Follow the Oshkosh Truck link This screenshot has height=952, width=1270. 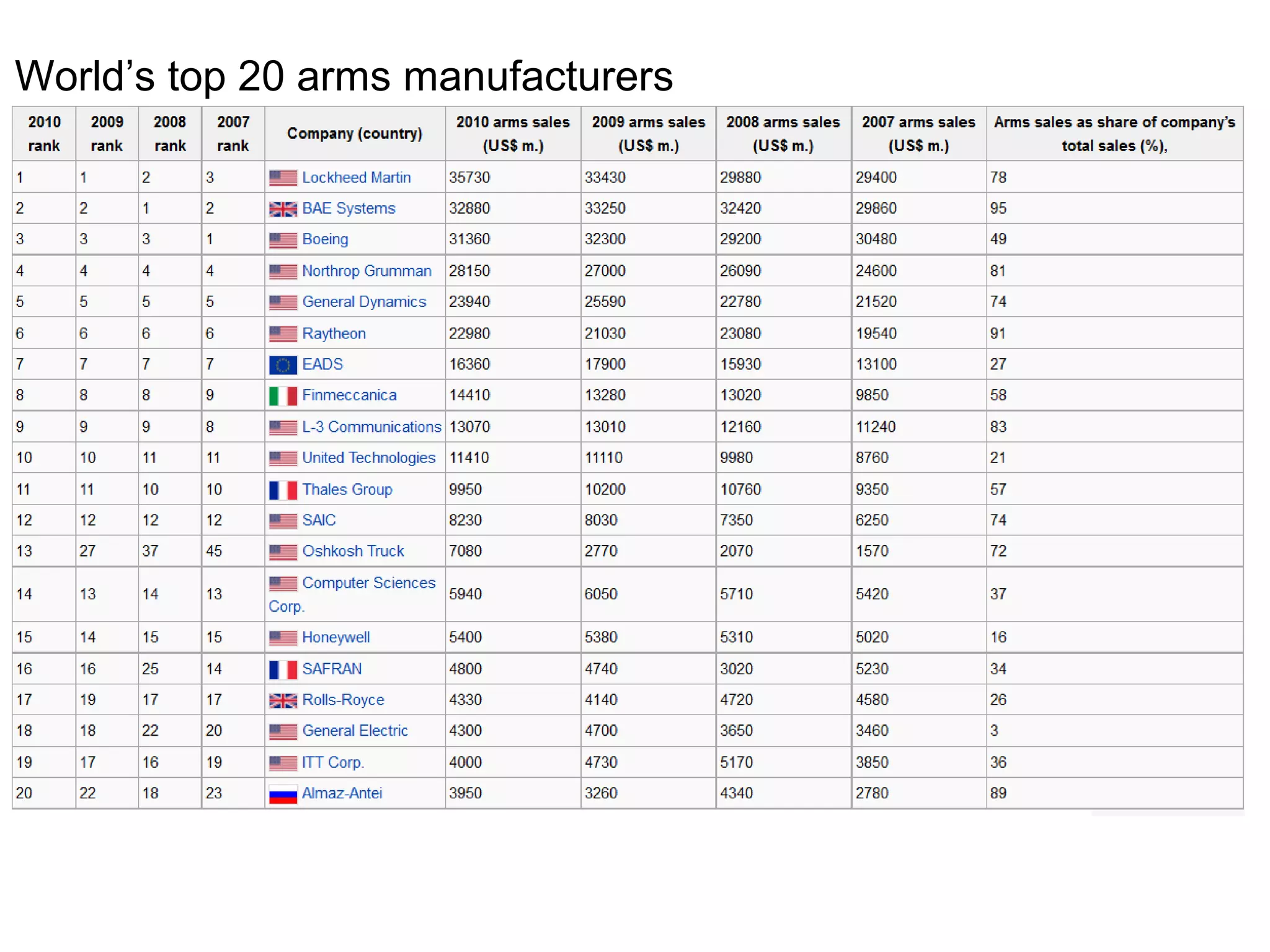pyautogui.click(x=353, y=551)
